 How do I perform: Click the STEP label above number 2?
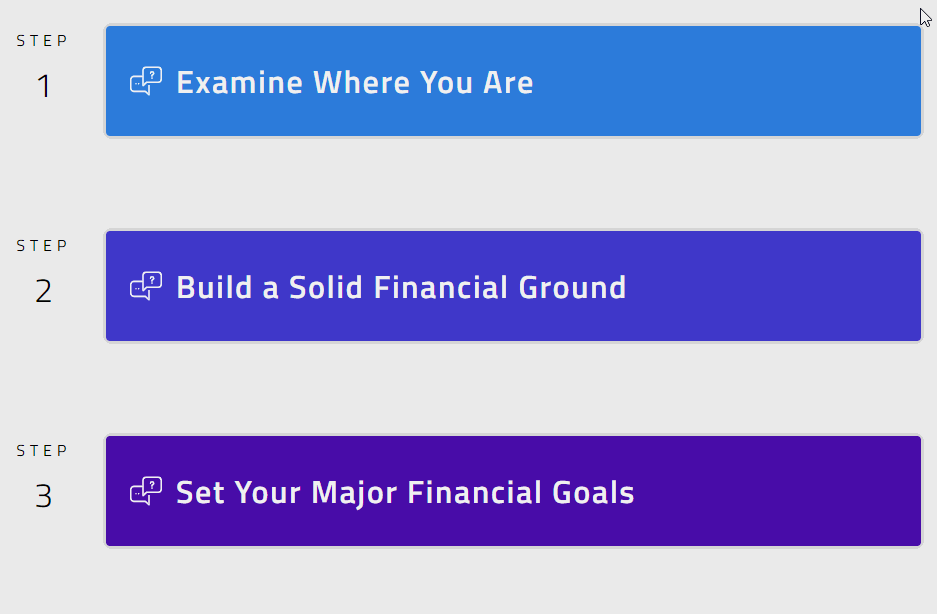point(43,246)
